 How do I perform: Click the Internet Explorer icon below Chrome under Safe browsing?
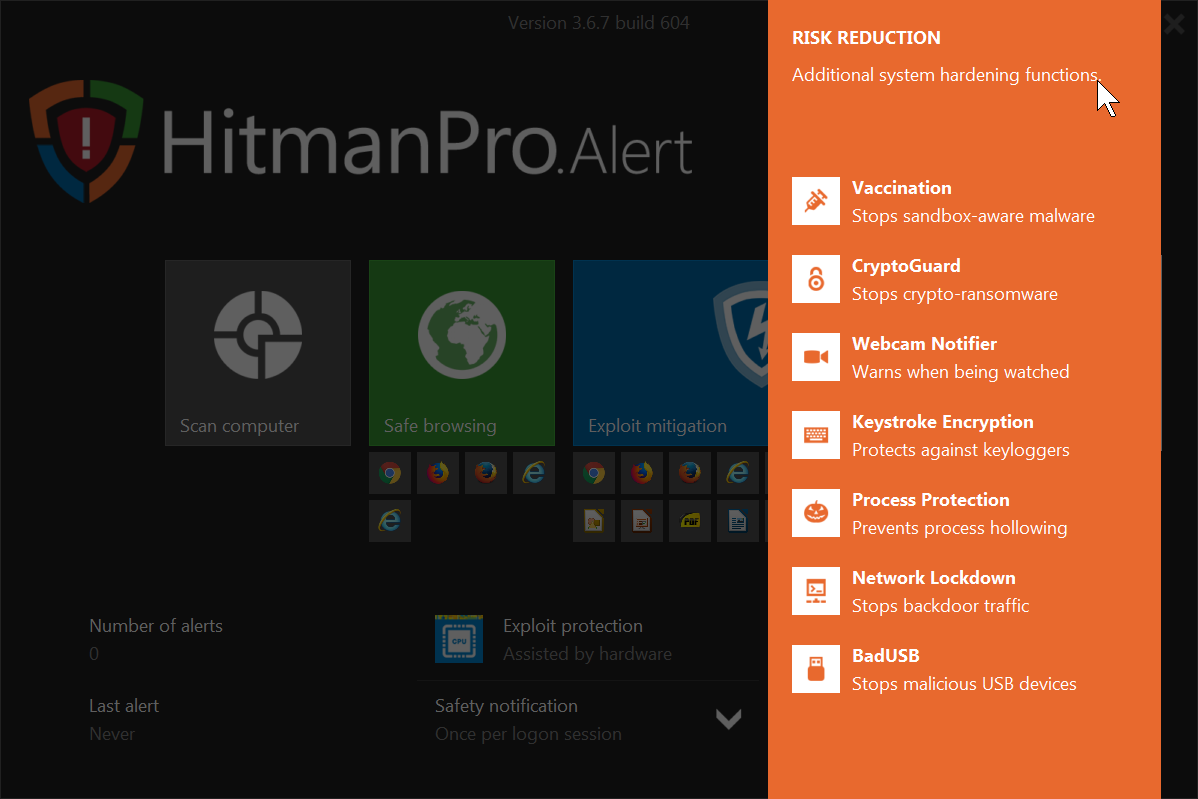390,521
